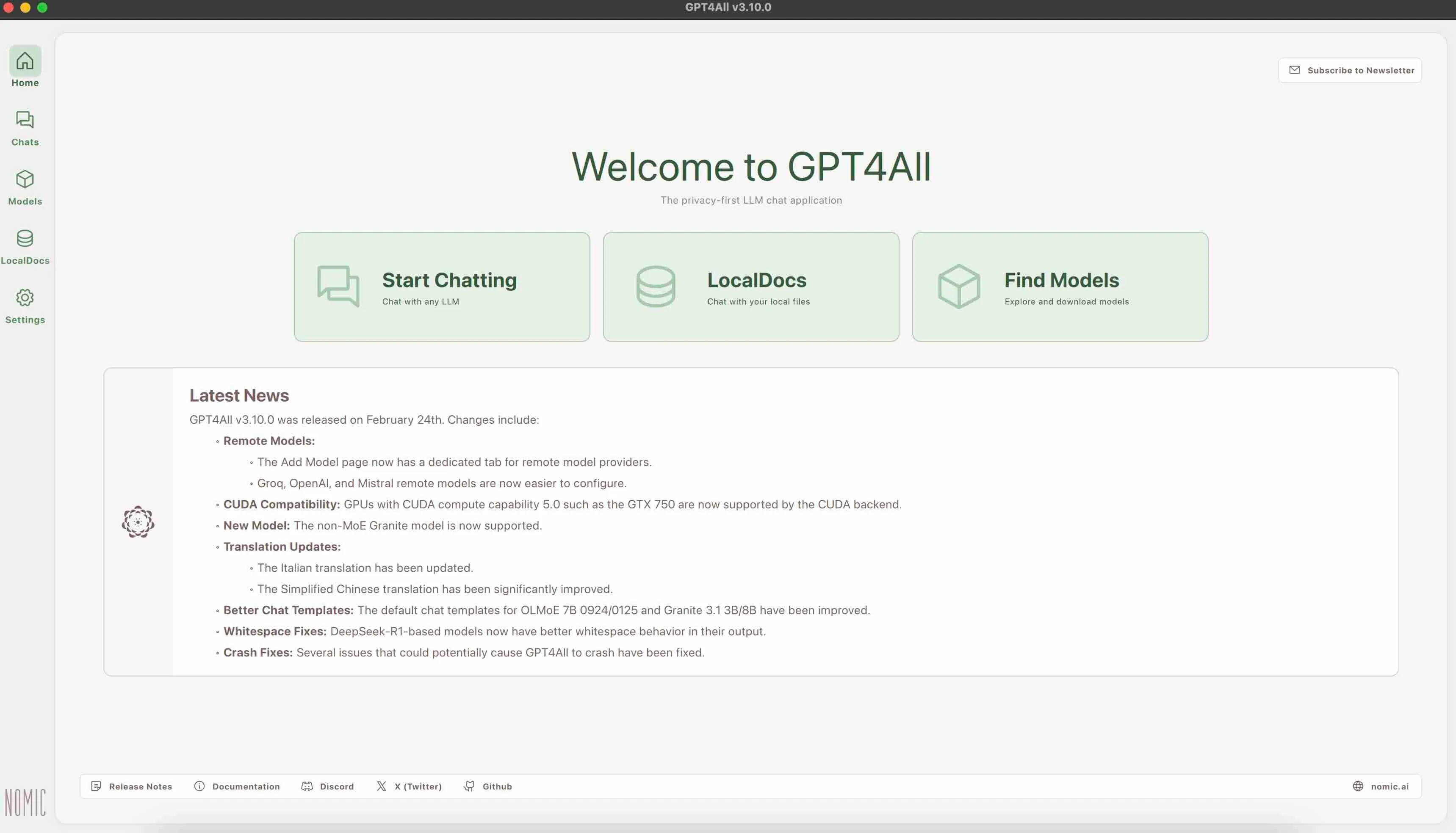Switch to the Settings tab label

click(x=25, y=320)
